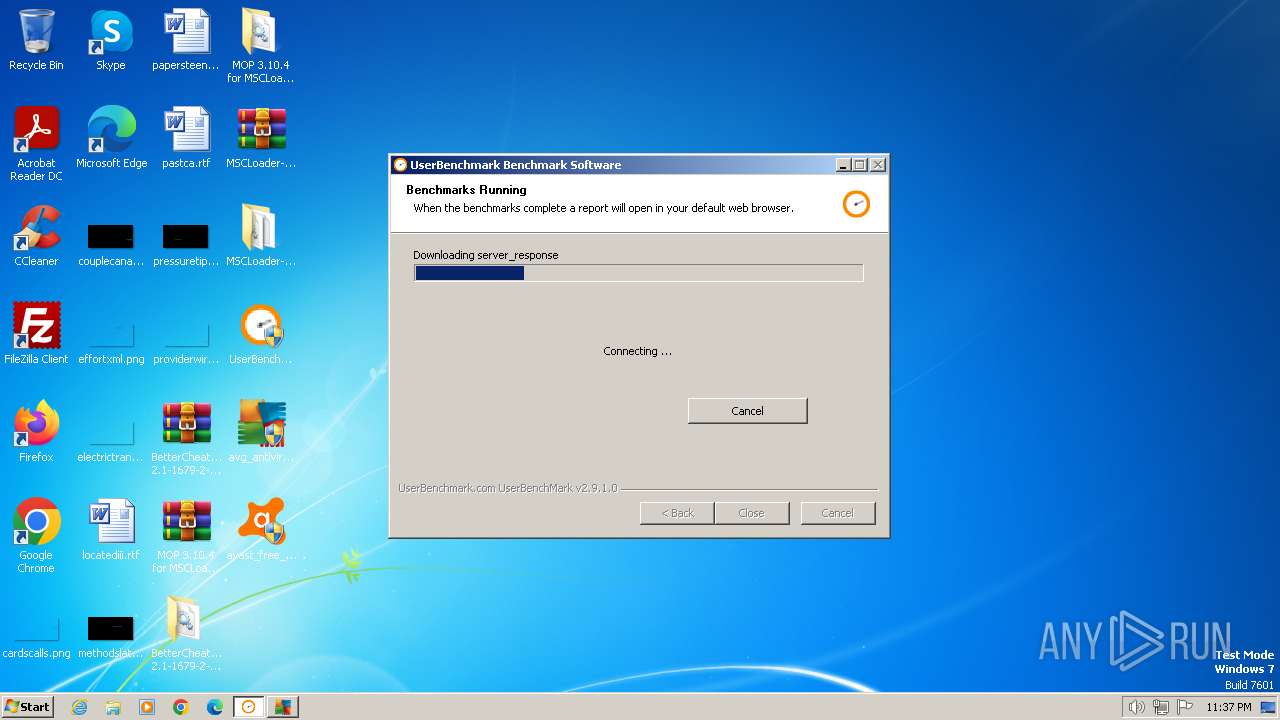Switch to UserBenchmark taskbar button
Screen dimensions: 1280x720
tap(249, 707)
